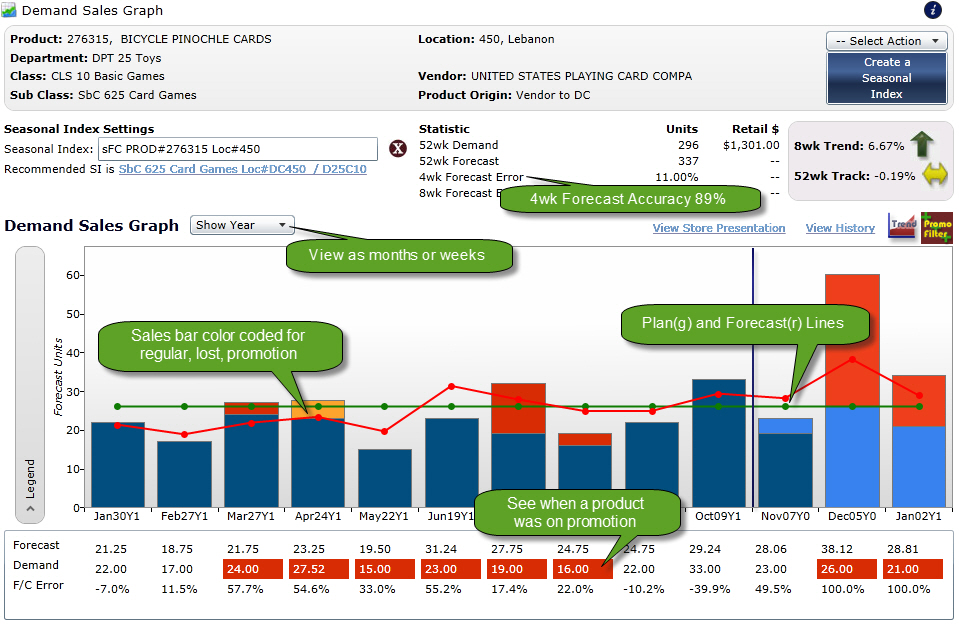959x625 pixels.
Task: Open the Select Action dropdown
Action: [886, 41]
